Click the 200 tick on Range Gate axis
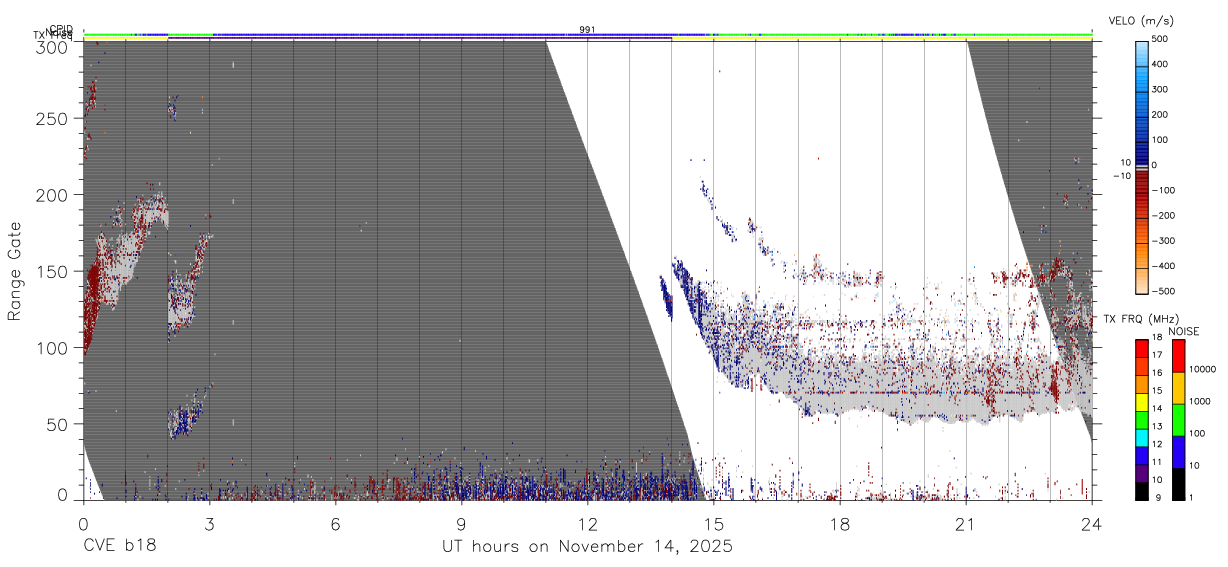 click(x=52, y=194)
